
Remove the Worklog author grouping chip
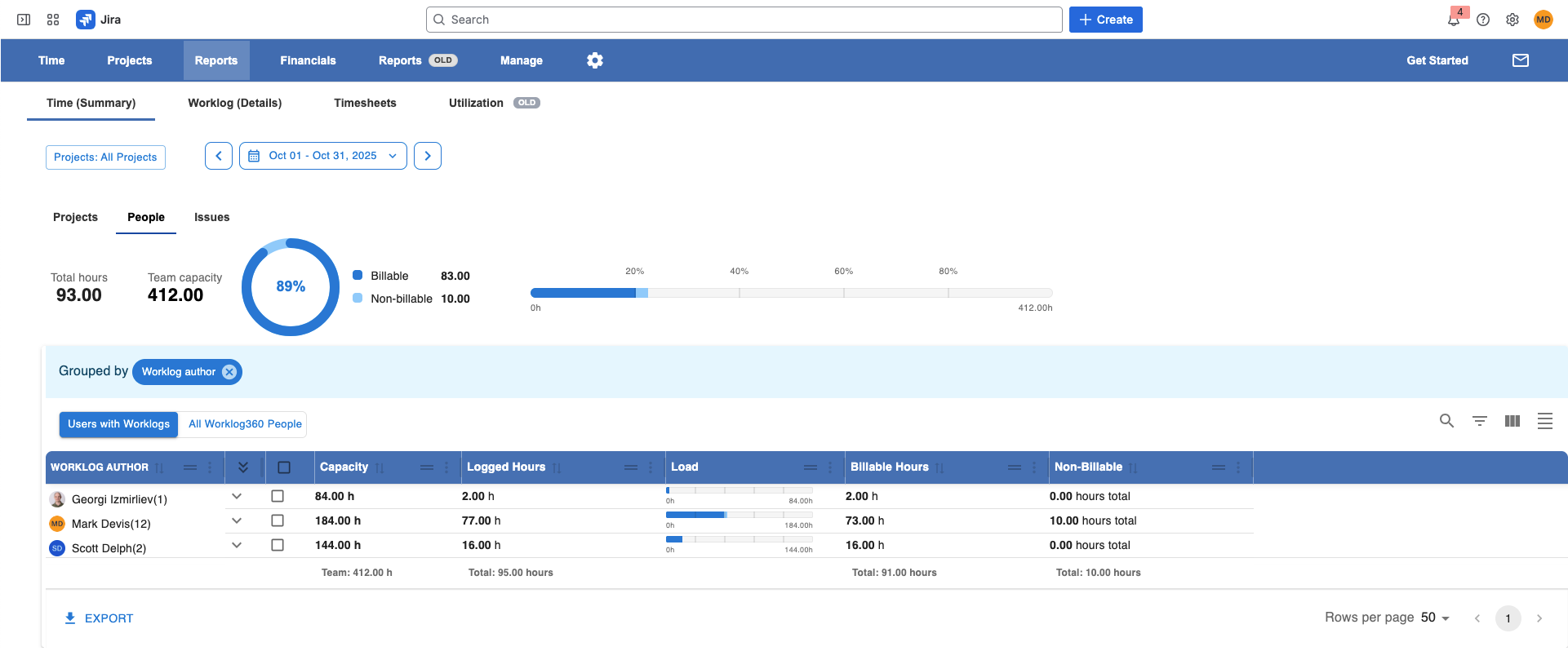[229, 372]
